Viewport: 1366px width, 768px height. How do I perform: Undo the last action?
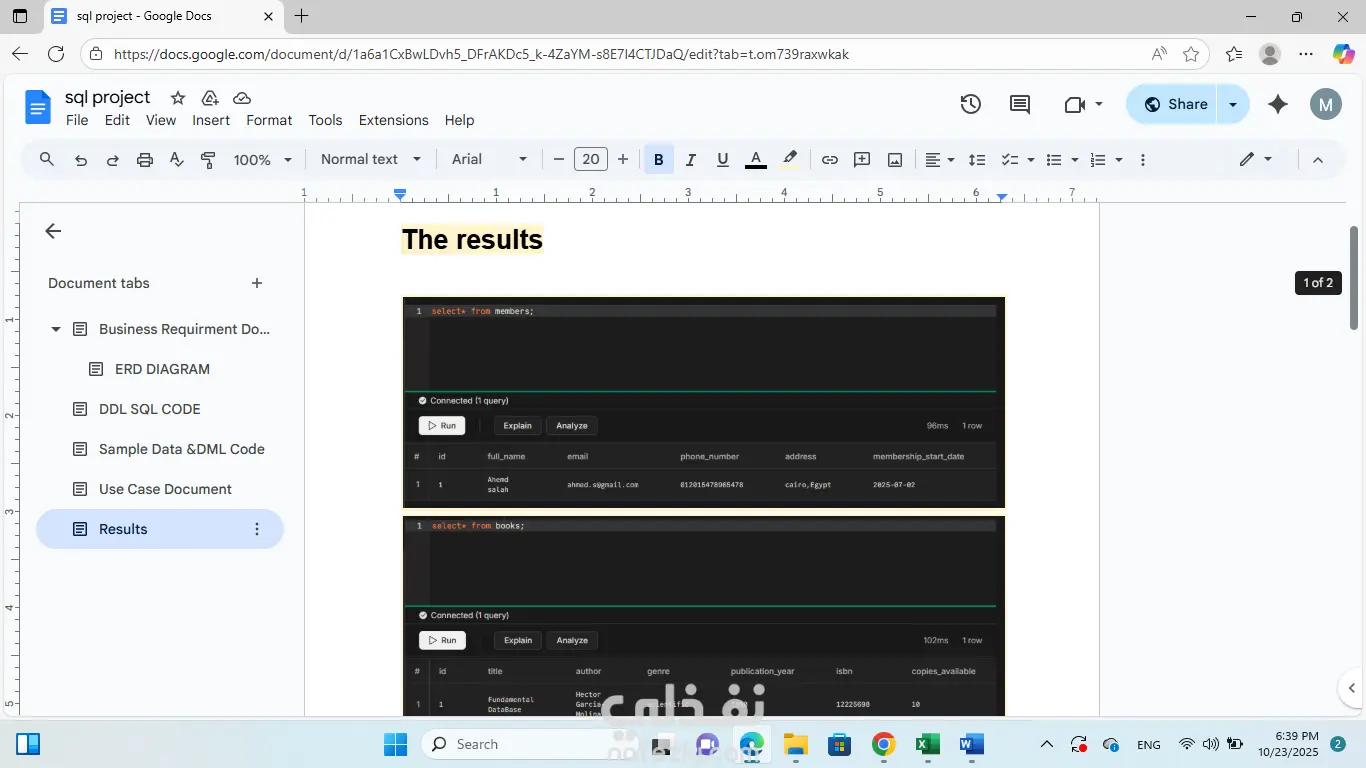(x=81, y=160)
